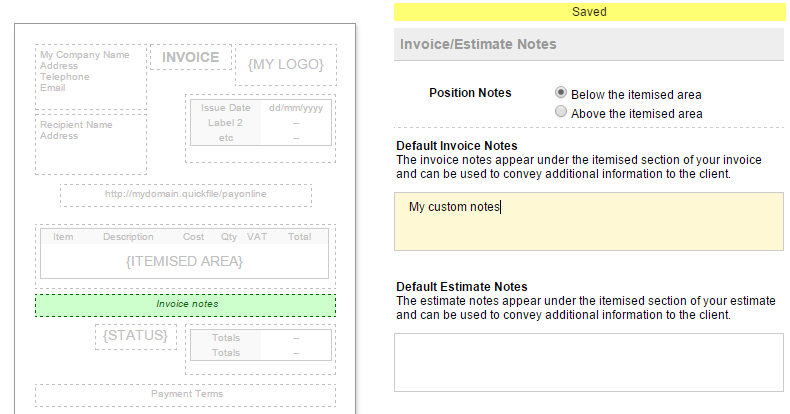
Task: Click the 'Label 2' row in date table
Action: (260, 123)
